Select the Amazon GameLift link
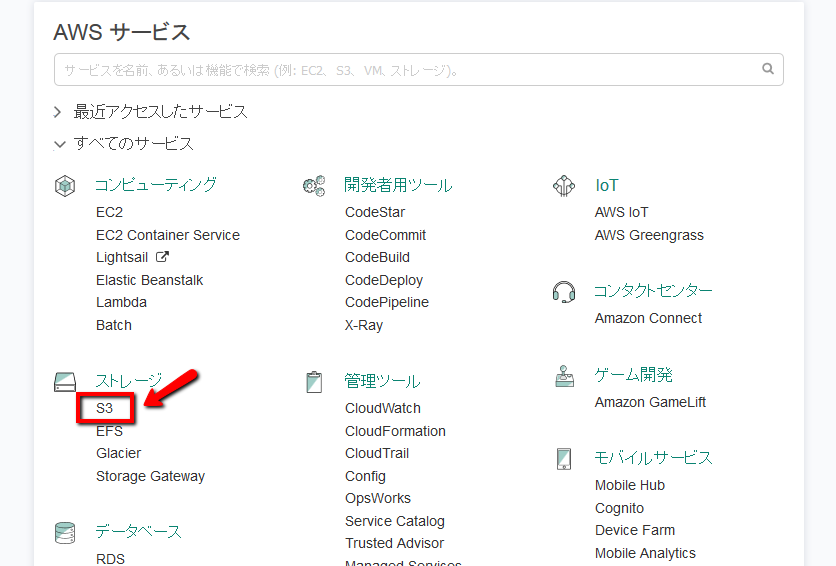The image size is (836, 566). pos(650,402)
